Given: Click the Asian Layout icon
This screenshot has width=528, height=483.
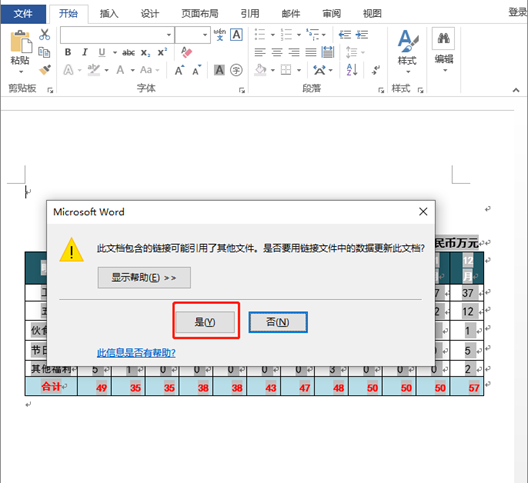Looking at the screenshot, I should (x=319, y=70).
